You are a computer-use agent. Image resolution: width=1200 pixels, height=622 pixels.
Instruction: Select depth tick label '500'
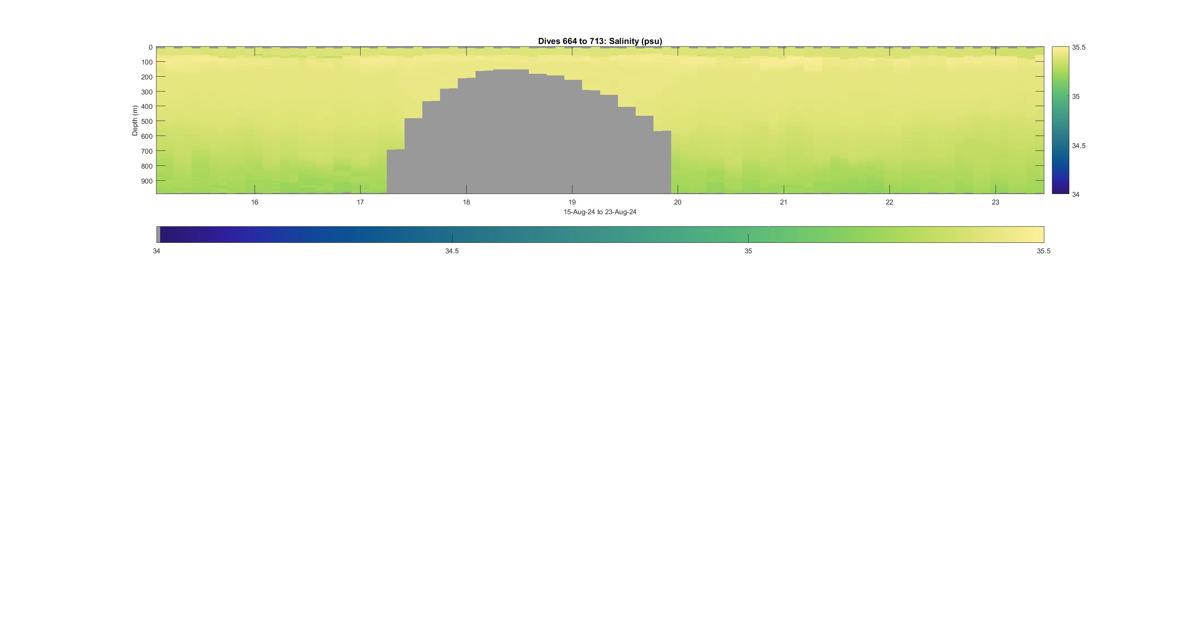(x=146, y=122)
